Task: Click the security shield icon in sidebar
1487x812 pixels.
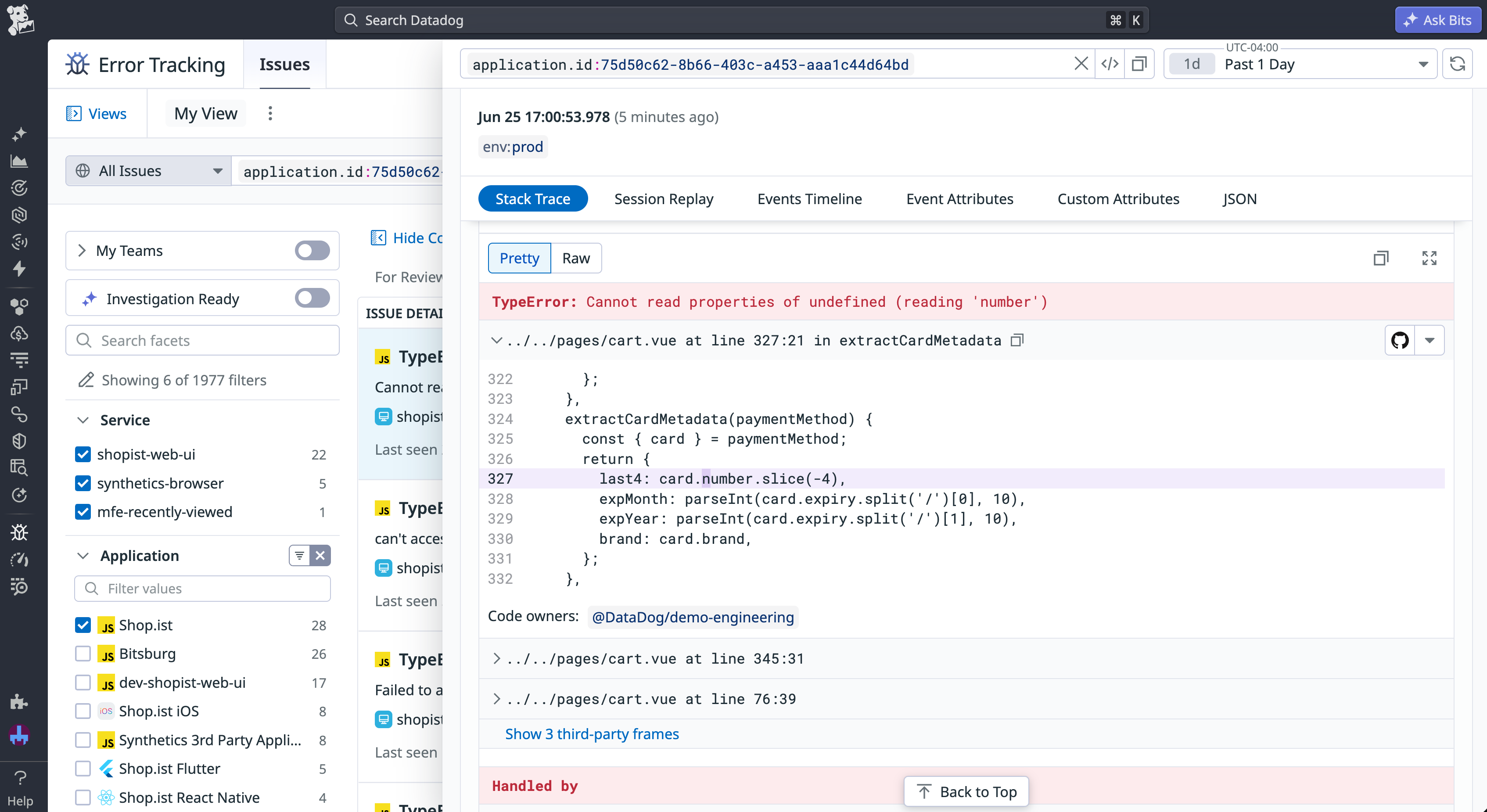Action: pos(19,442)
